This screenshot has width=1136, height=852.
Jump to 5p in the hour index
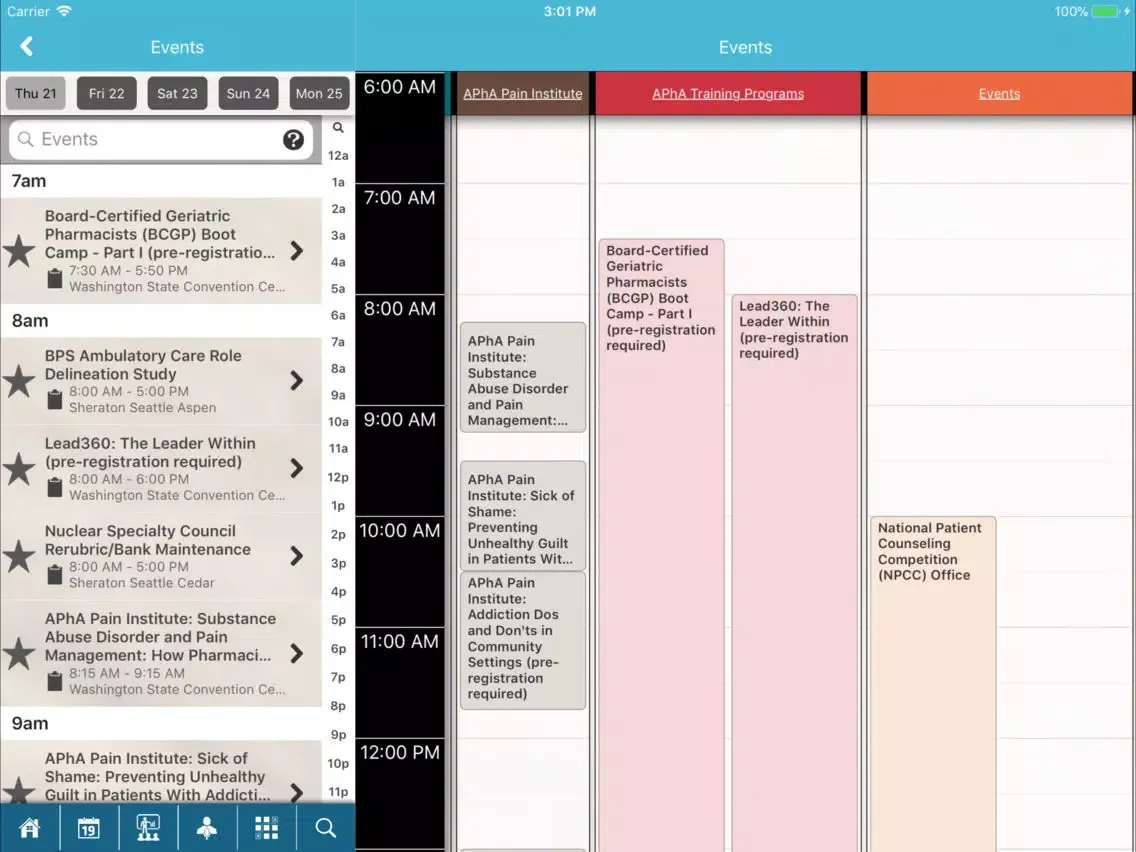click(338, 620)
